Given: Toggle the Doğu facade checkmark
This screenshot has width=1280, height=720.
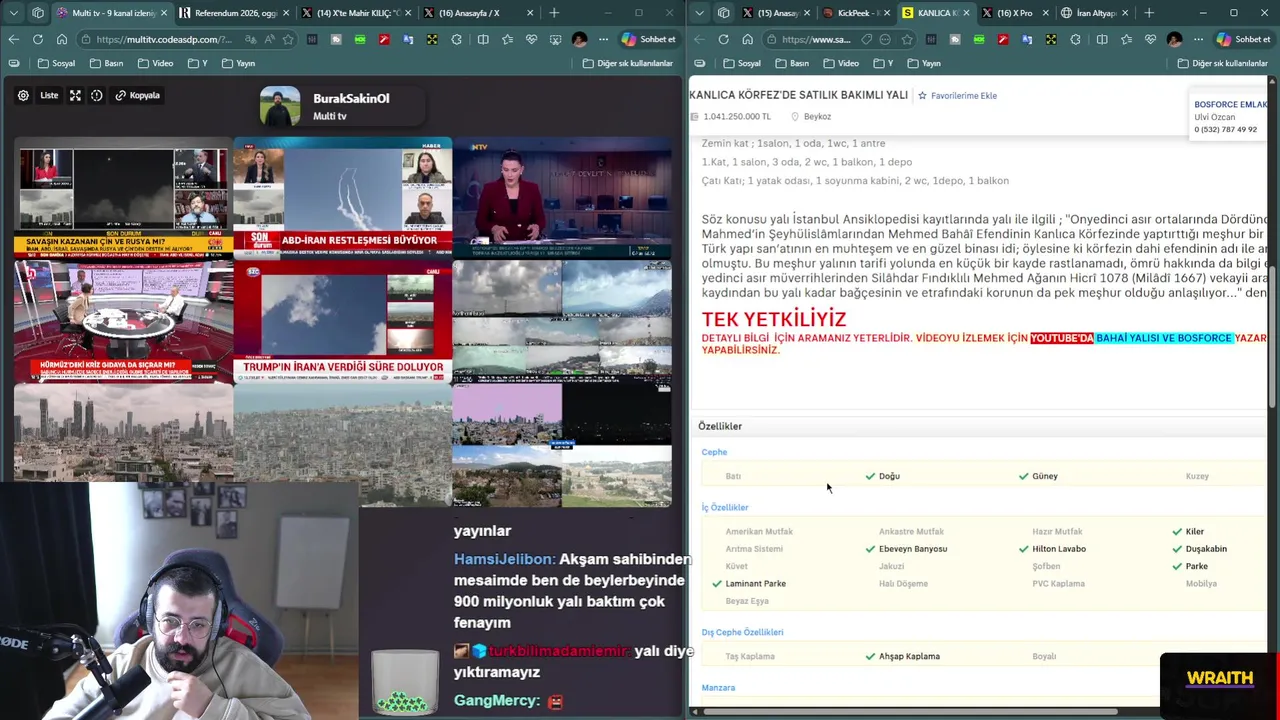Looking at the screenshot, I should point(883,476).
